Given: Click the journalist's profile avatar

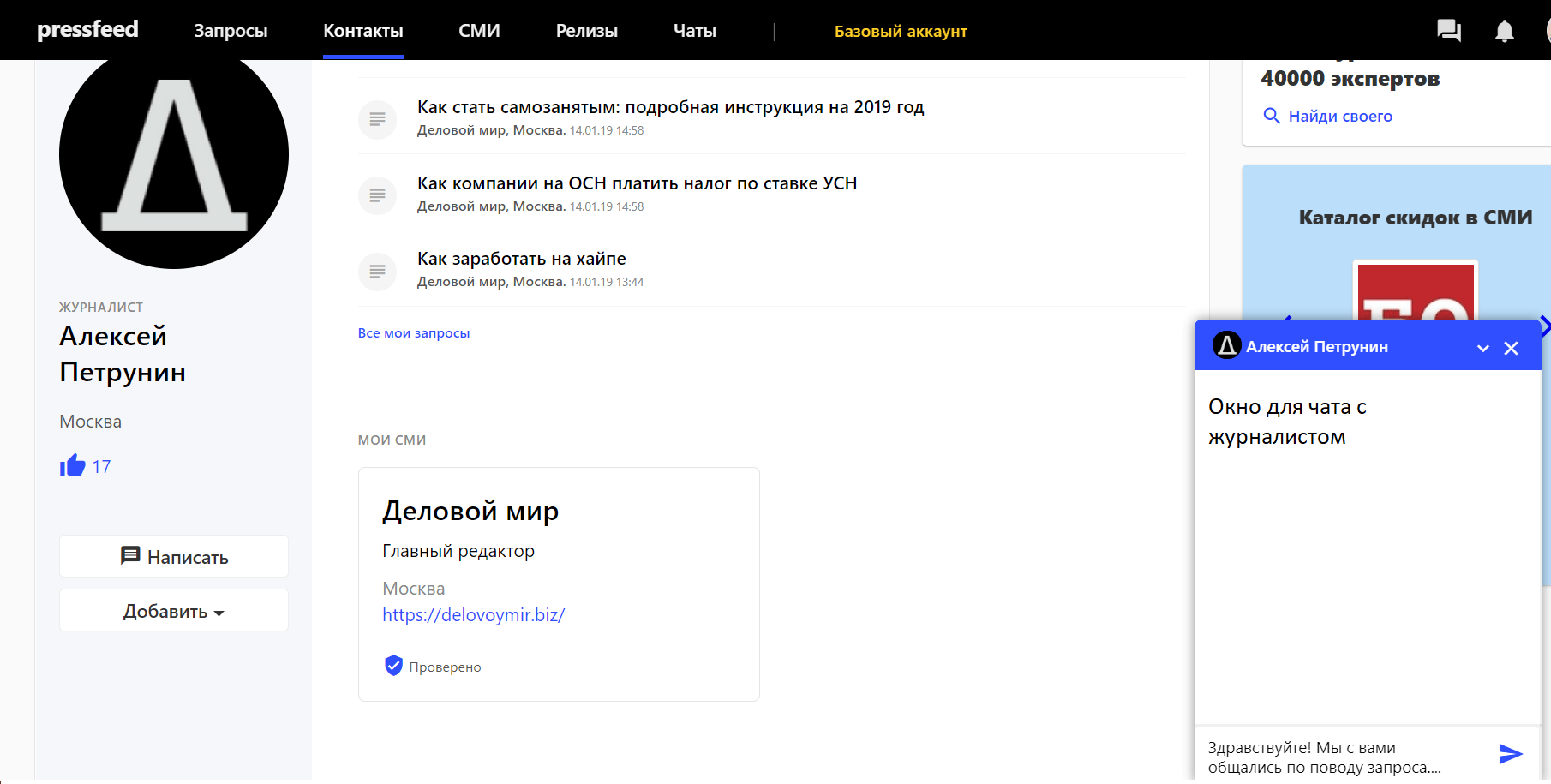Looking at the screenshot, I should tap(174, 155).
